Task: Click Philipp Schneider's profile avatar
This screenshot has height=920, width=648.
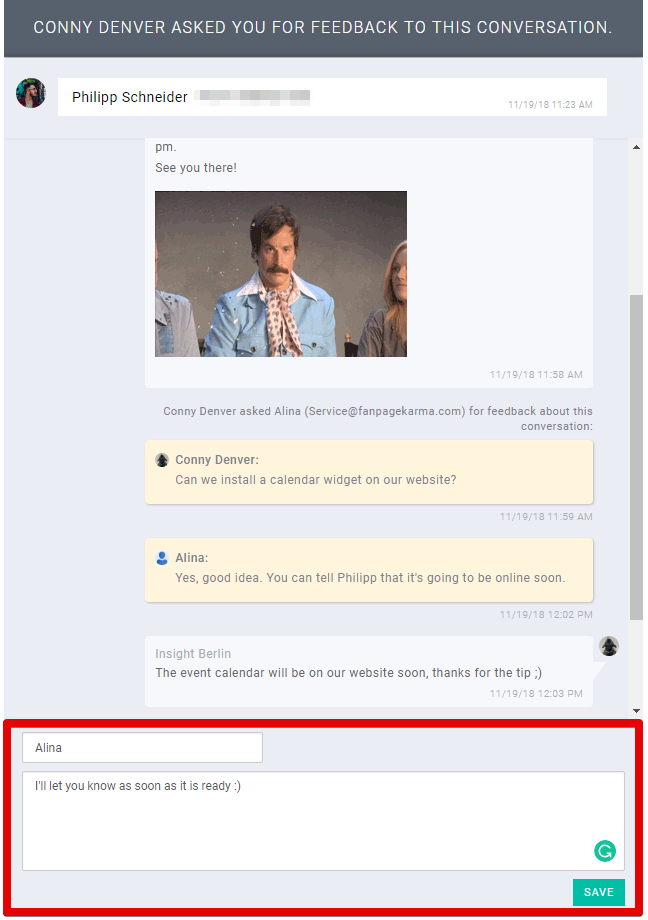Action: tap(31, 94)
